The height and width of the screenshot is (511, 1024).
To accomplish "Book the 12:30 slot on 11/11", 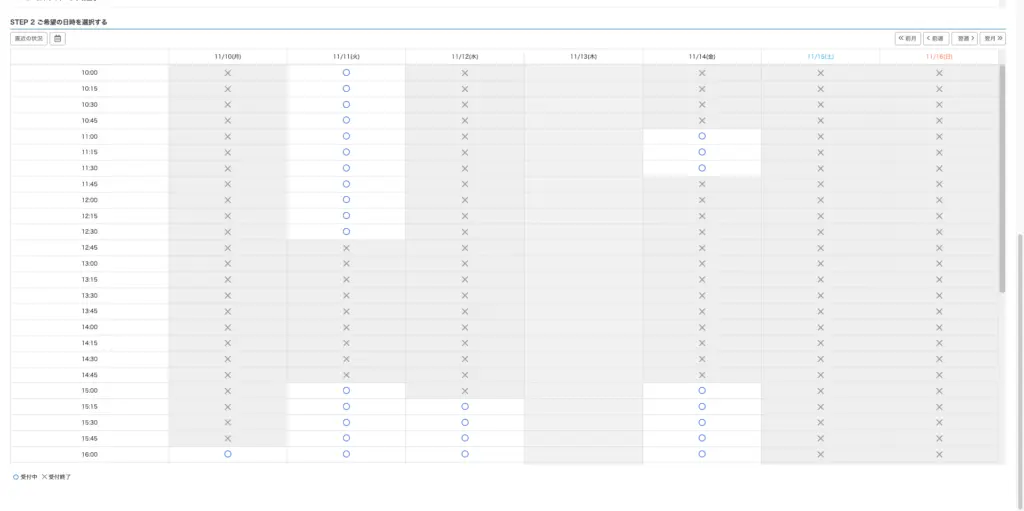I will pos(346,232).
